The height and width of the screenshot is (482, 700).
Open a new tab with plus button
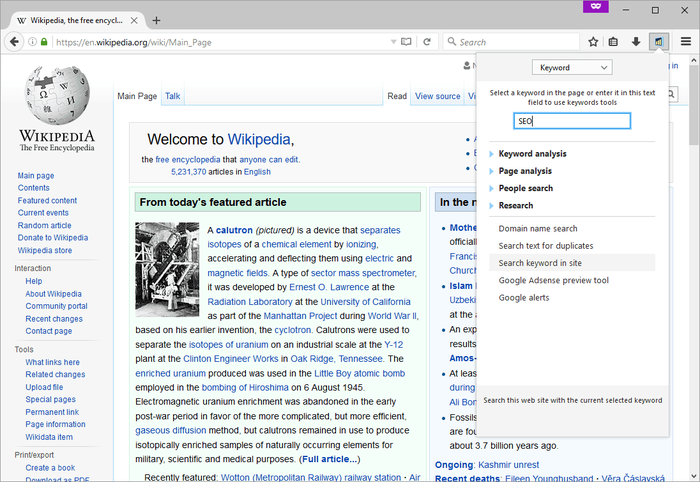point(156,21)
